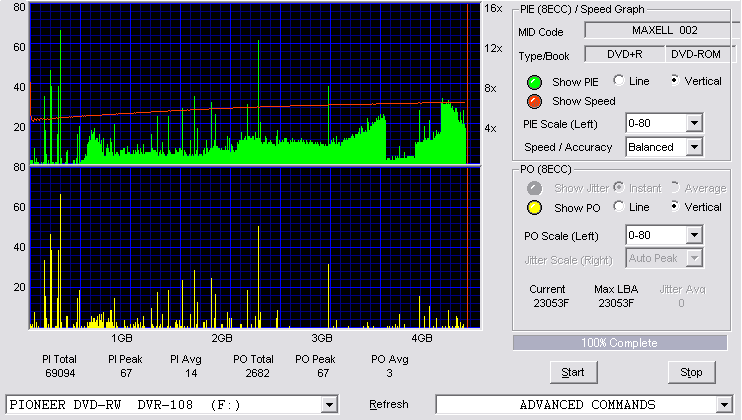
Task: Toggle the red Show Speed indicator
Action: (x=534, y=101)
